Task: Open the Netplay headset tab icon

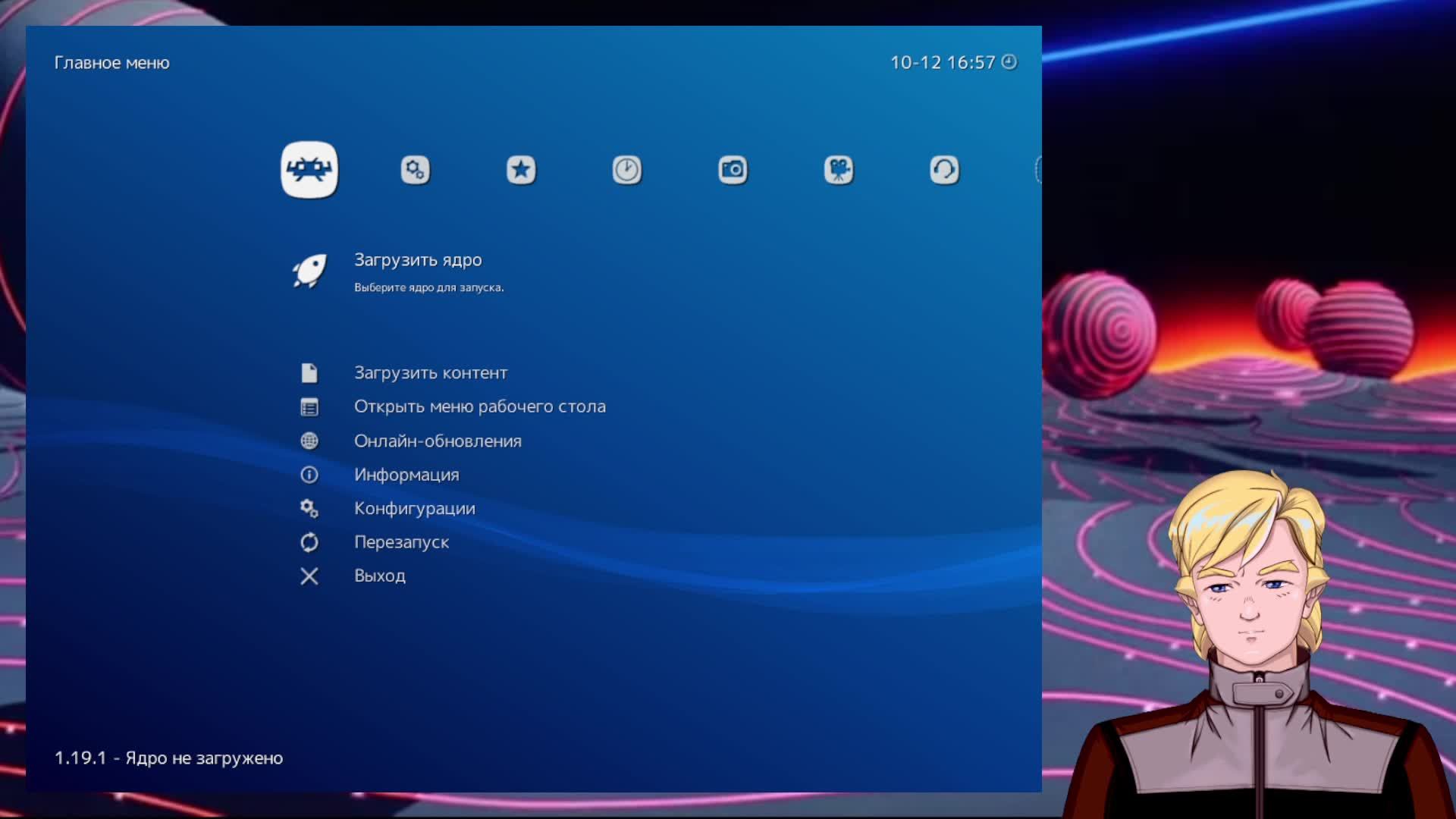Action: (944, 170)
